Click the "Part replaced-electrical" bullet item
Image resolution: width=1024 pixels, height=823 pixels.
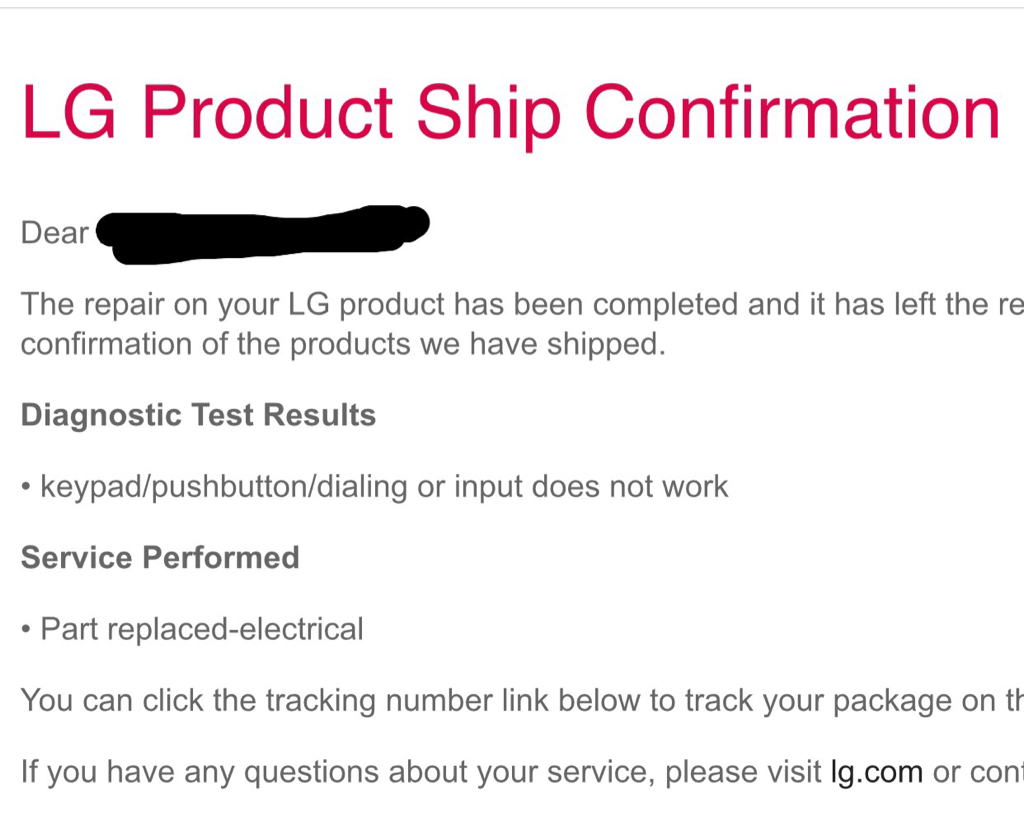pos(201,629)
